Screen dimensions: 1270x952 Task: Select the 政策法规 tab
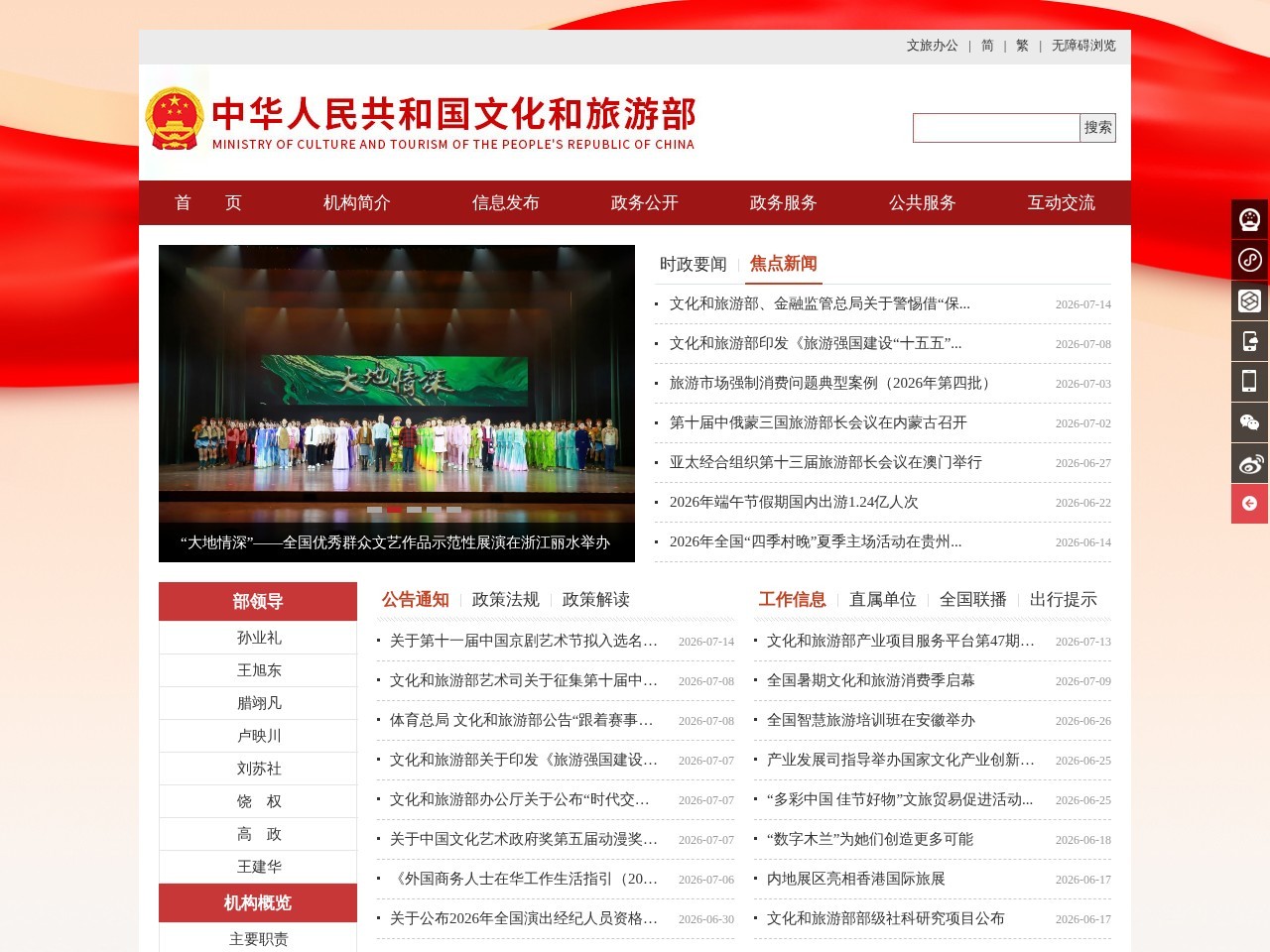click(x=506, y=599)
